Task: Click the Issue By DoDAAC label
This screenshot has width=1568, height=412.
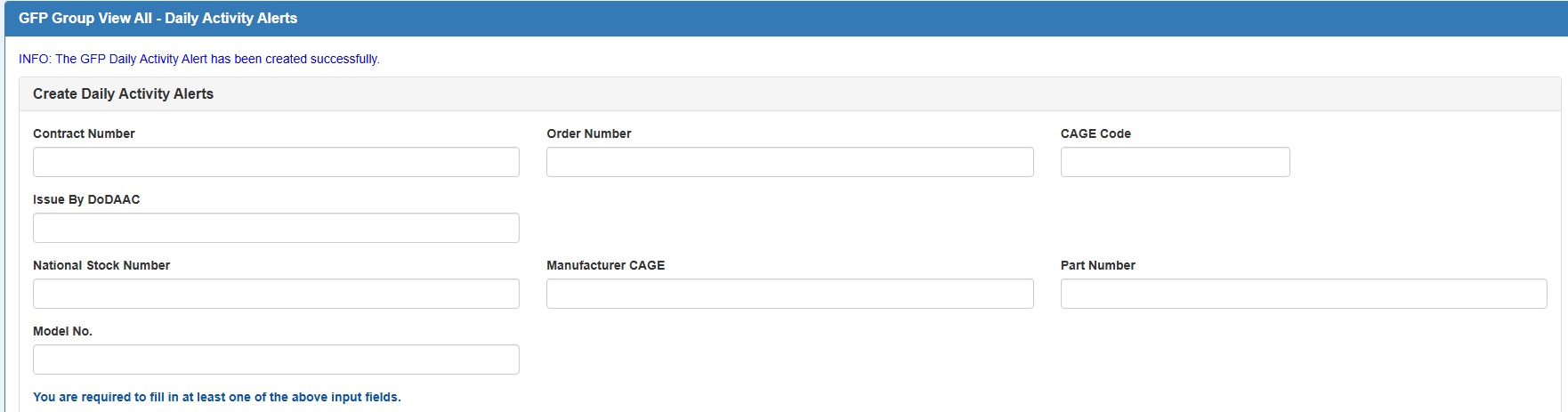Action: coord(86,199)
